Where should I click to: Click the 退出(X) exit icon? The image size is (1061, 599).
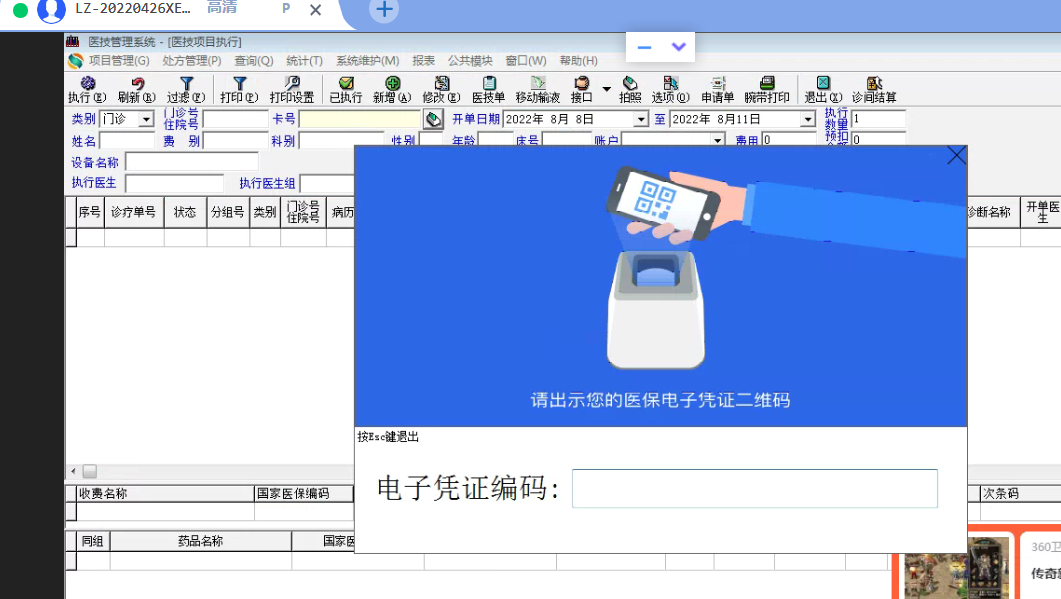pos(823,90)
